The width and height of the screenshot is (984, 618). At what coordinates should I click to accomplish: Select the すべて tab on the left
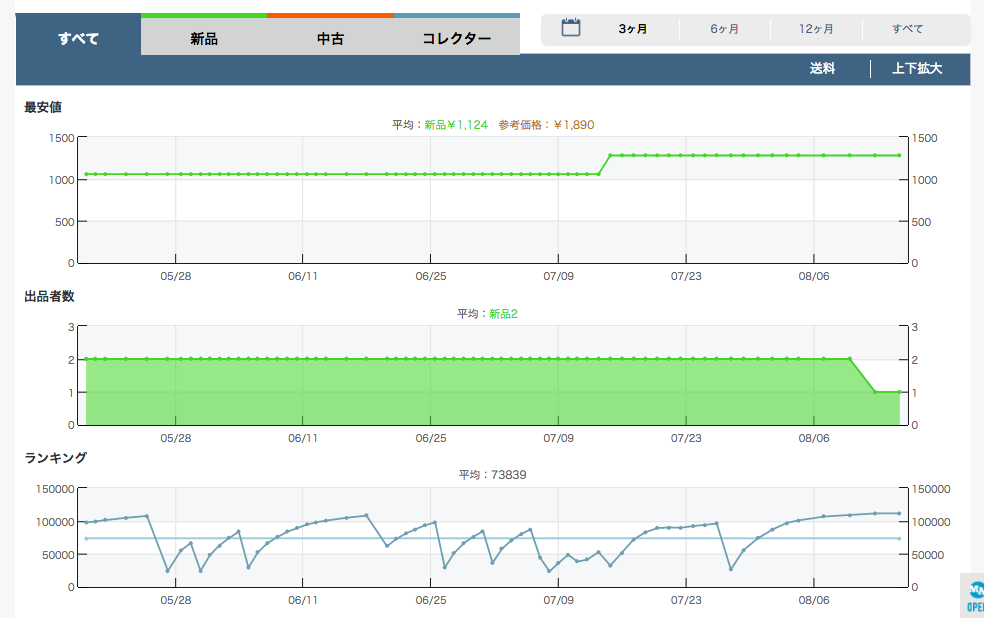coord(78,39)
